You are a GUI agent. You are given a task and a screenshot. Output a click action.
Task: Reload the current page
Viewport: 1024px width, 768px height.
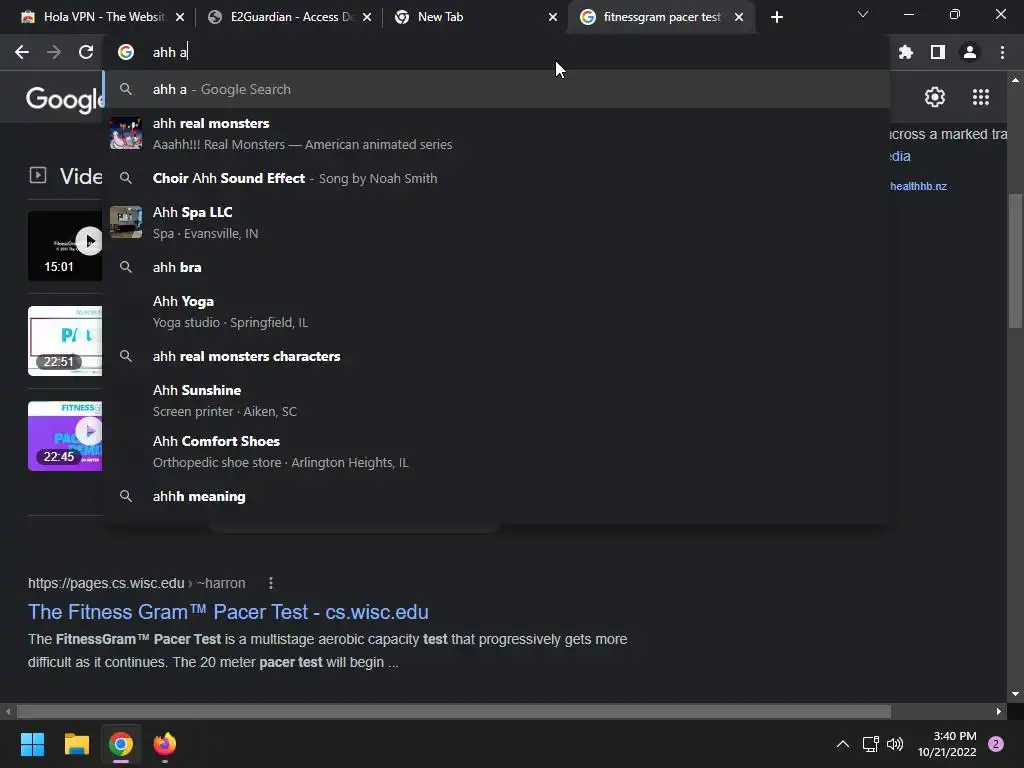[x=86, y=52]
